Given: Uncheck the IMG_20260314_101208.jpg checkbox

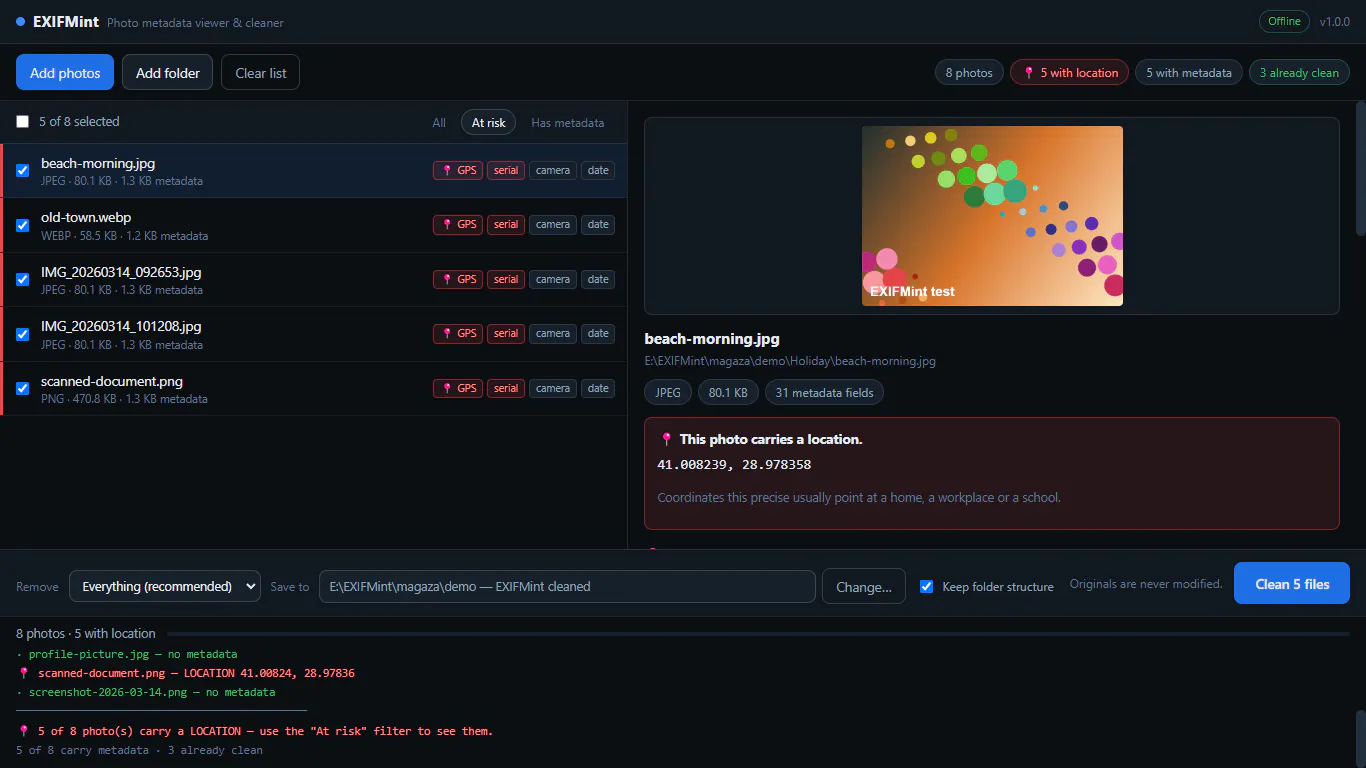Looking at the screenshot, I should click(x=23, y=334).
